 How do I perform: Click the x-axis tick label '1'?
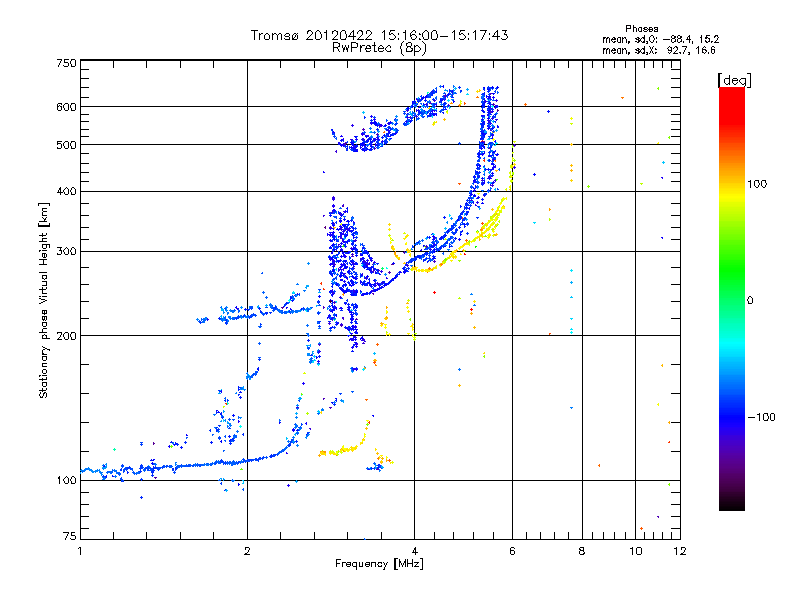[80, 551]
